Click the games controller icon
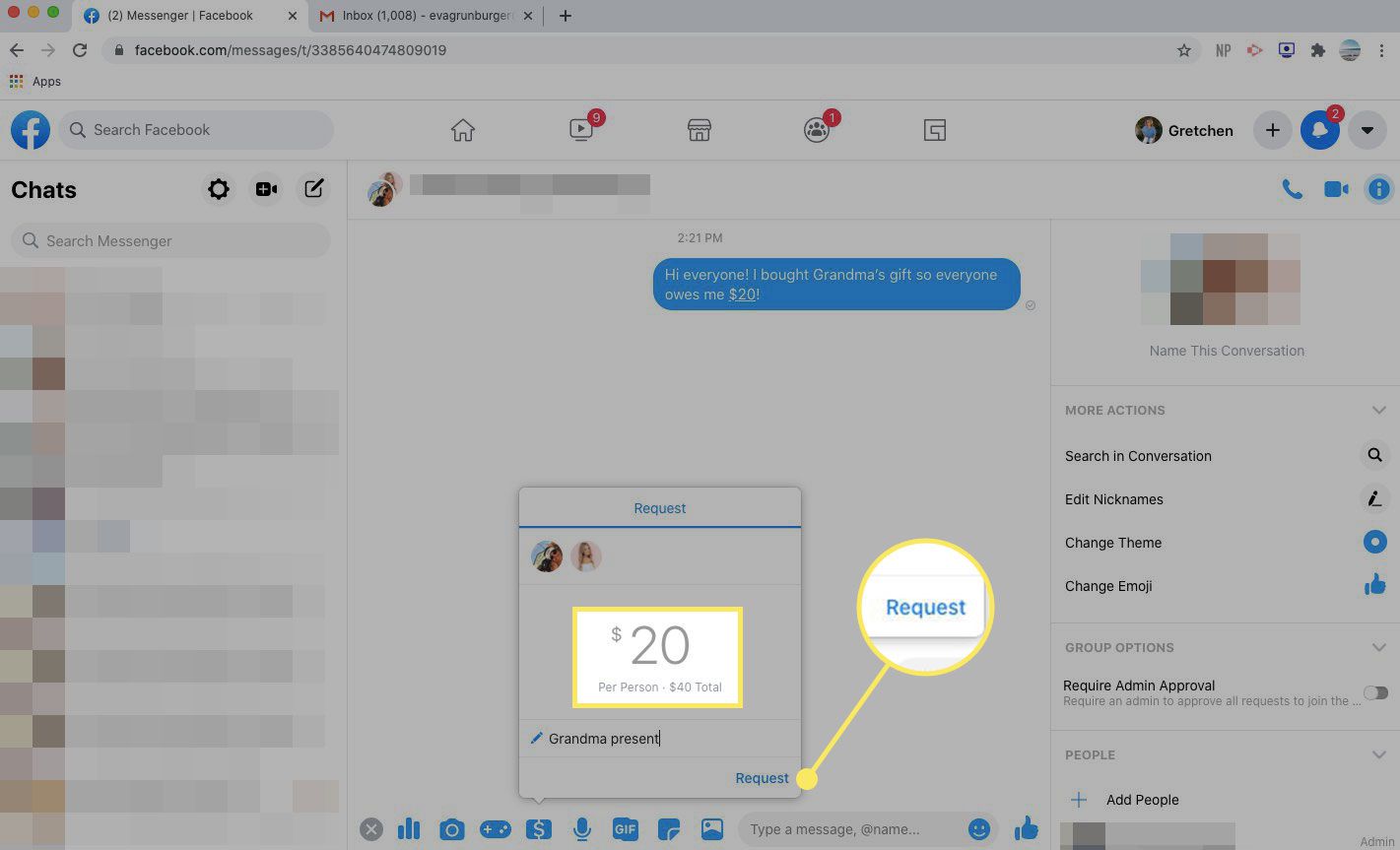Image resolution: width=1400 pixels, height=850 pixels. tap(495, 829)
